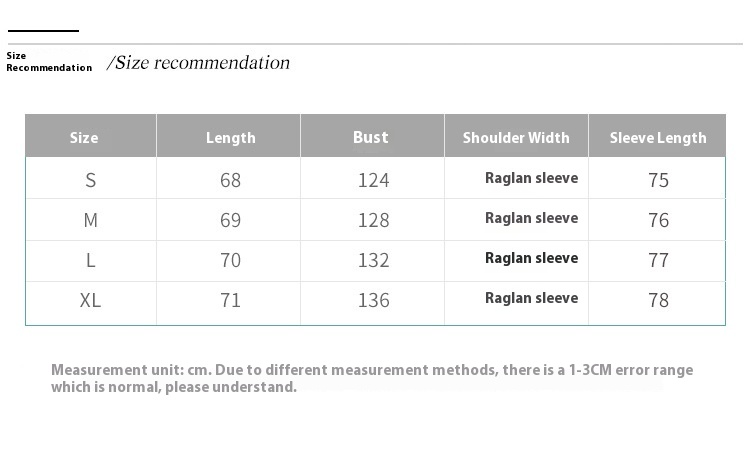
Task: Click the bust value 136
Action: tap(373, 300)
